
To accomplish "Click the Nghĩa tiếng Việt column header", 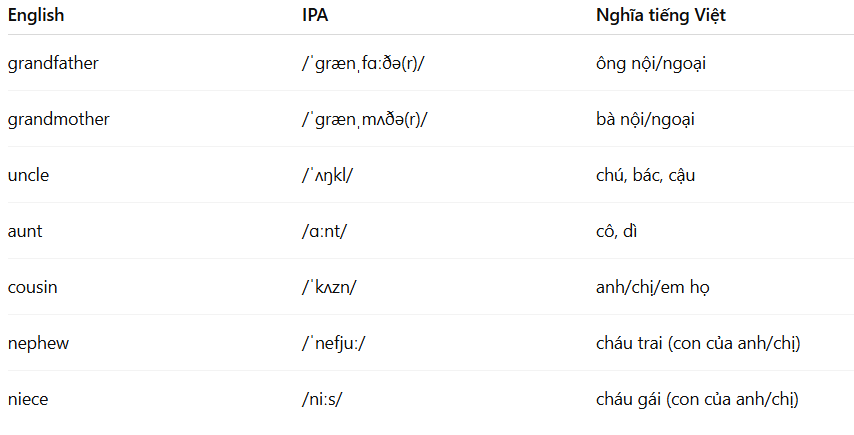I will click(661, 15).
